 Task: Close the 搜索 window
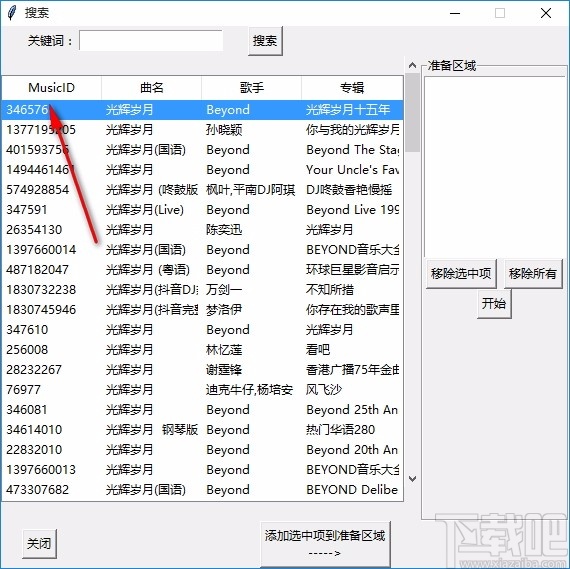coord(546,13)
